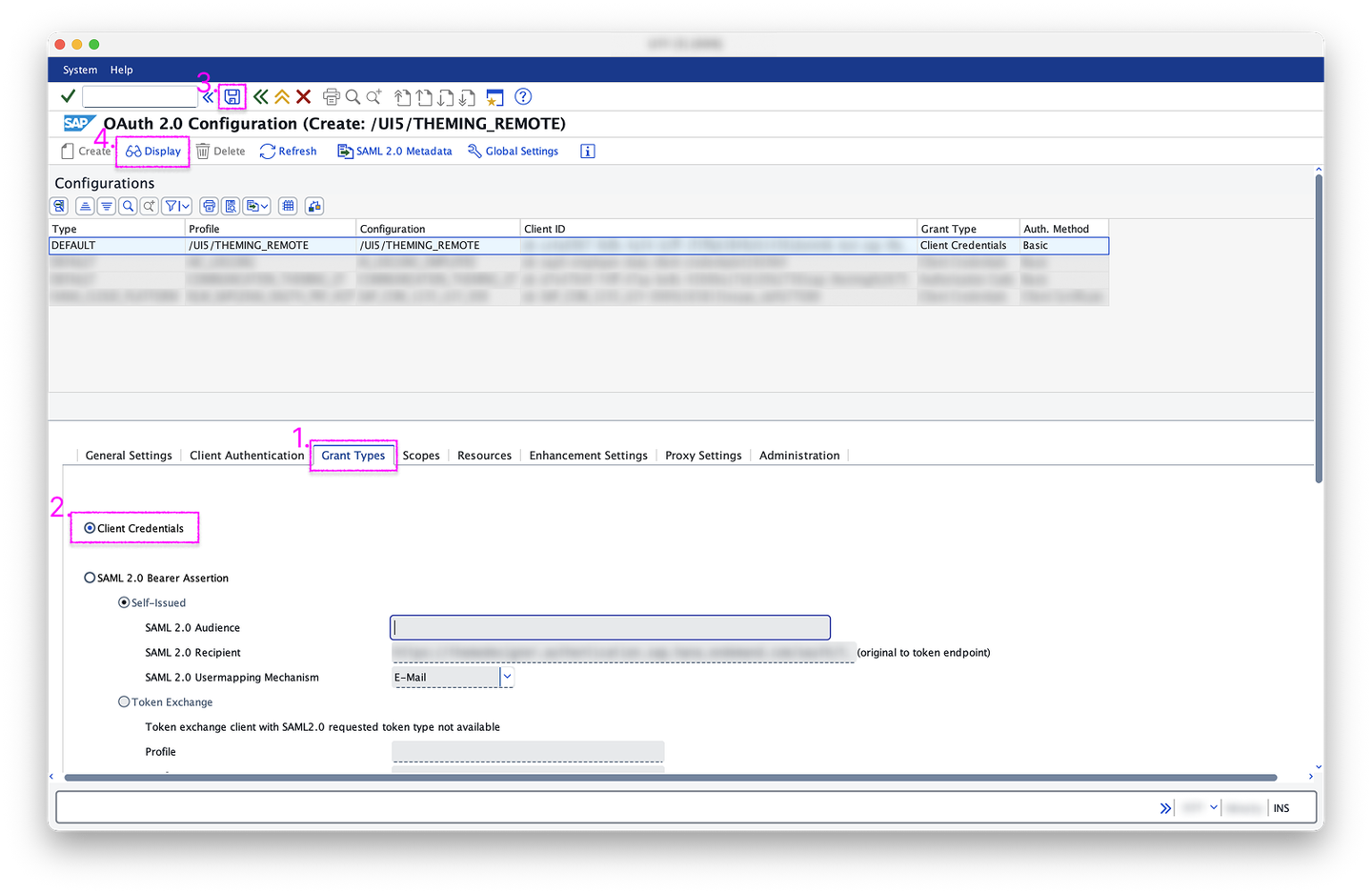Image resolution: width=1372 pixels, height=894 pixels.
Task: Click the Global Settings button
Action: click(513, 152)
